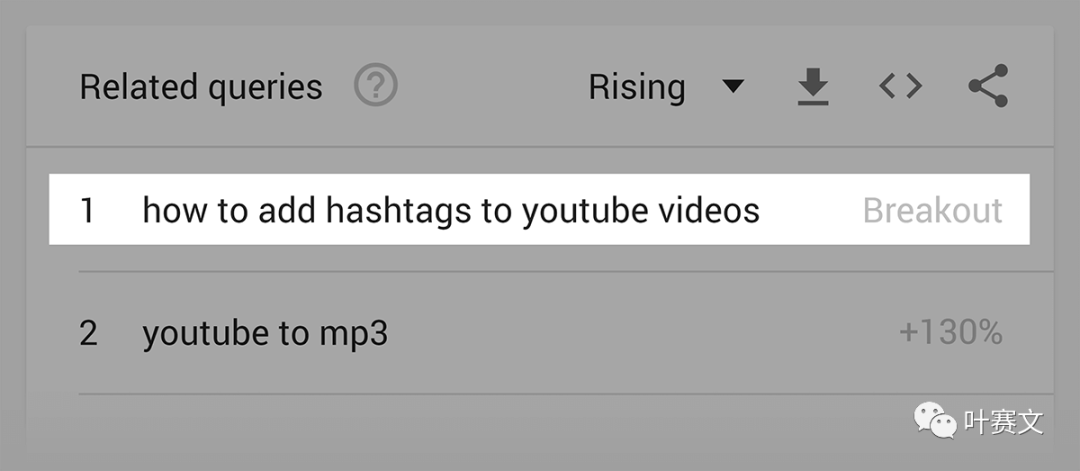Image resolution: width=1080 pixels, height=471 pixels.
Task: Click the Related queries heading
Action: 201,87
